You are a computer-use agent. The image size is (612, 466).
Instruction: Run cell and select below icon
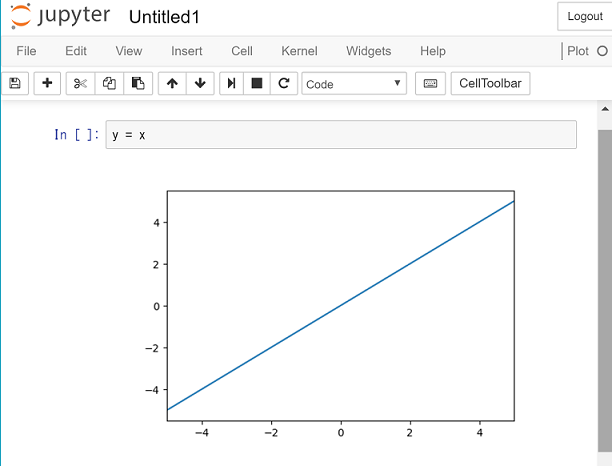click(231, 83)
